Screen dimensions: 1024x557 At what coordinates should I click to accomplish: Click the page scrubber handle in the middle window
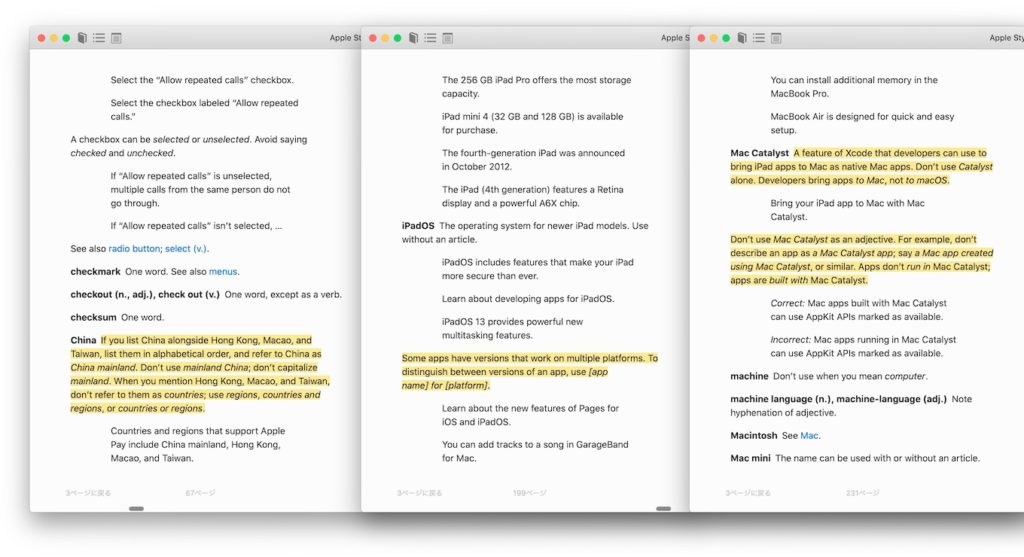click(664, 508)
